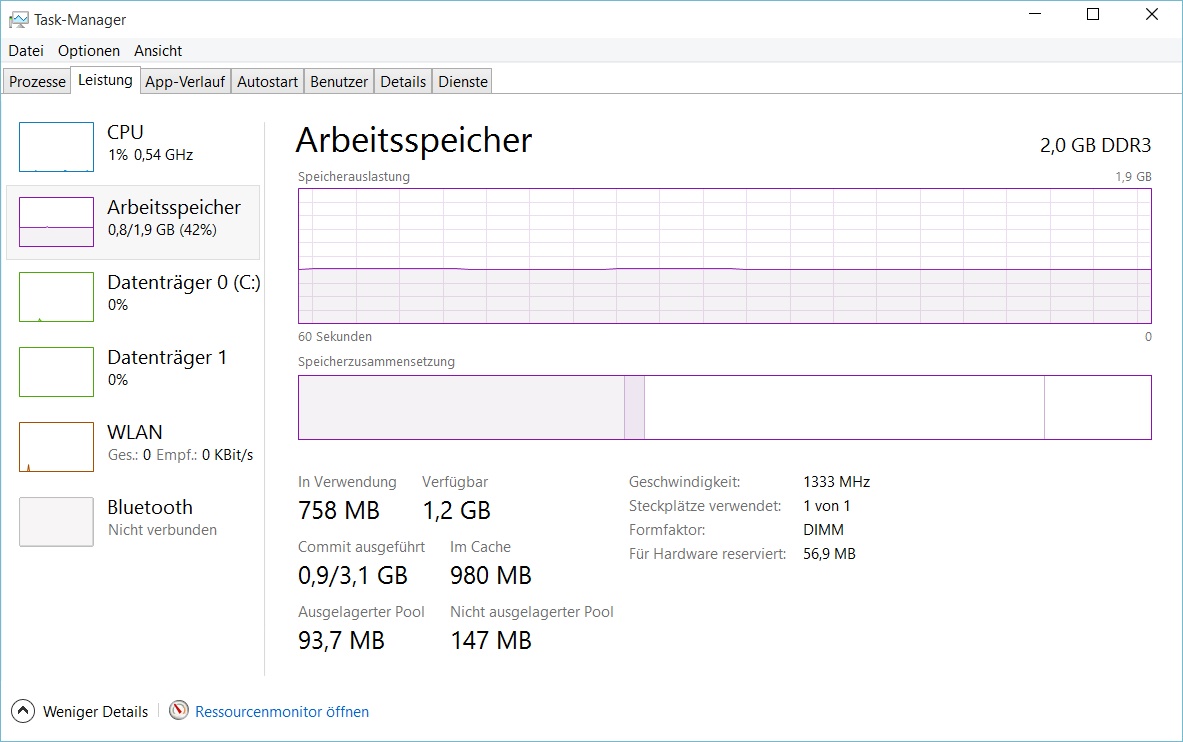Open Datenträger 0 (C:) performance graph
The height and width of the screenshot is (742, 1183).
tap(56, 297)
